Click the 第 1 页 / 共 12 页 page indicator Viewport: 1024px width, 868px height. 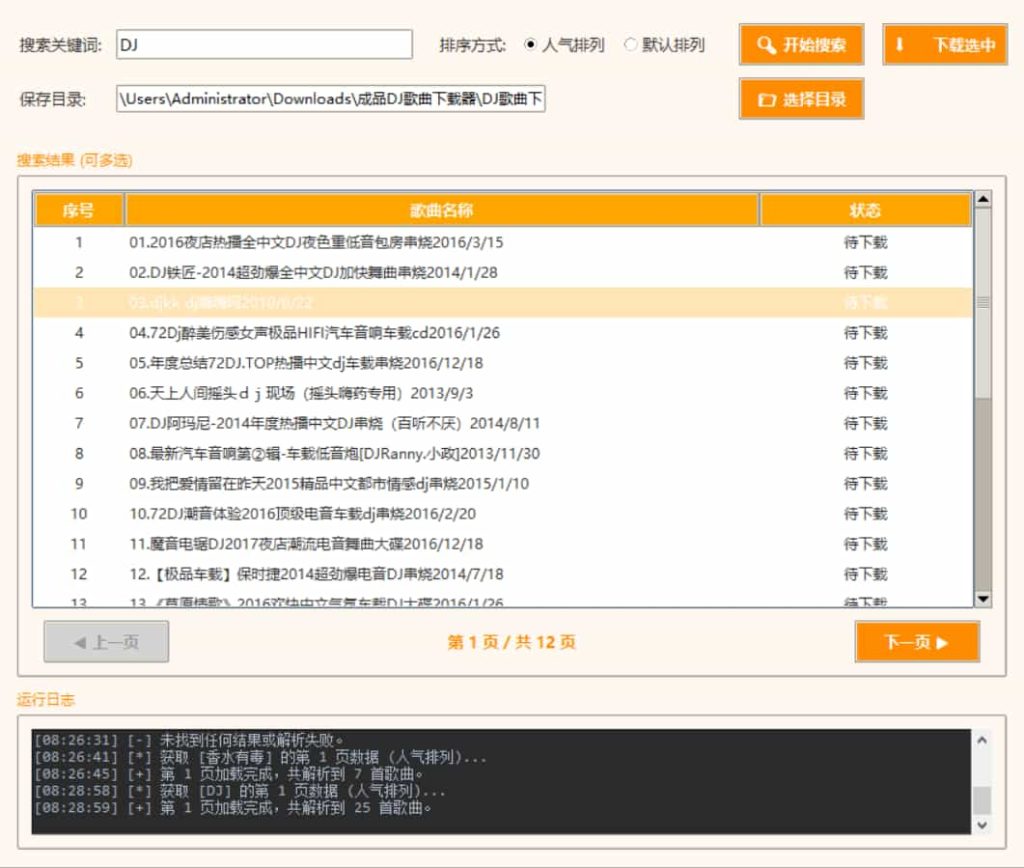click(x=511, y=642)
